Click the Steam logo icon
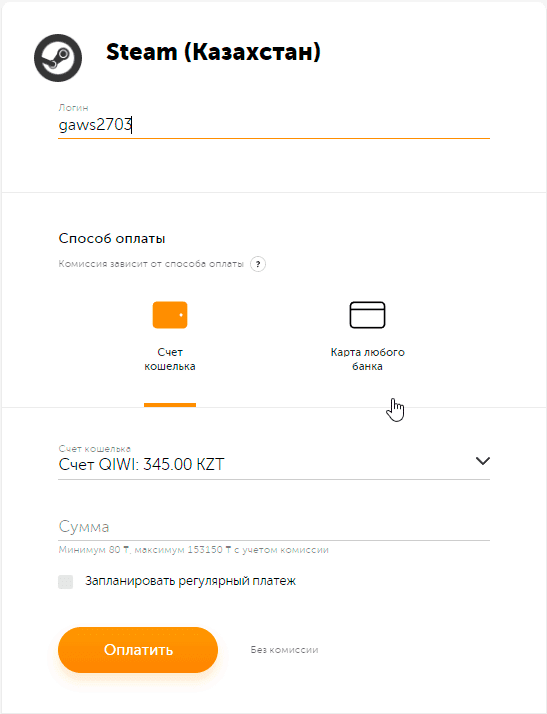 coord(58,58)
